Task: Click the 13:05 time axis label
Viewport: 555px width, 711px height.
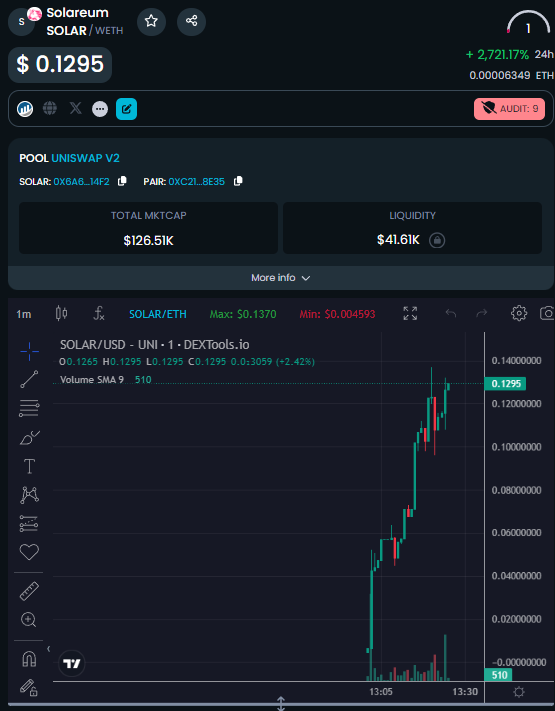Action: coord(380,692)
